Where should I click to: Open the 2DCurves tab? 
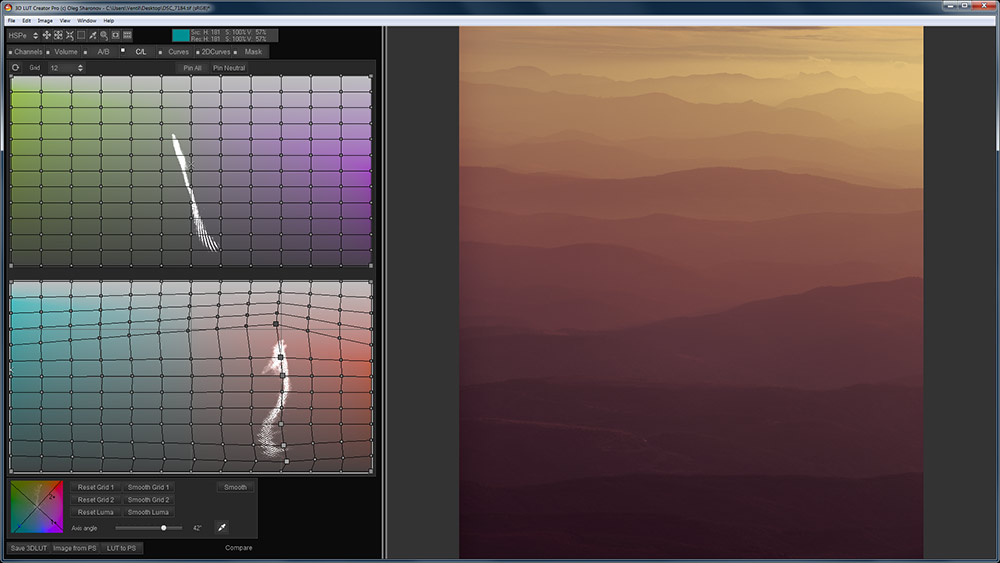[216, 51]
